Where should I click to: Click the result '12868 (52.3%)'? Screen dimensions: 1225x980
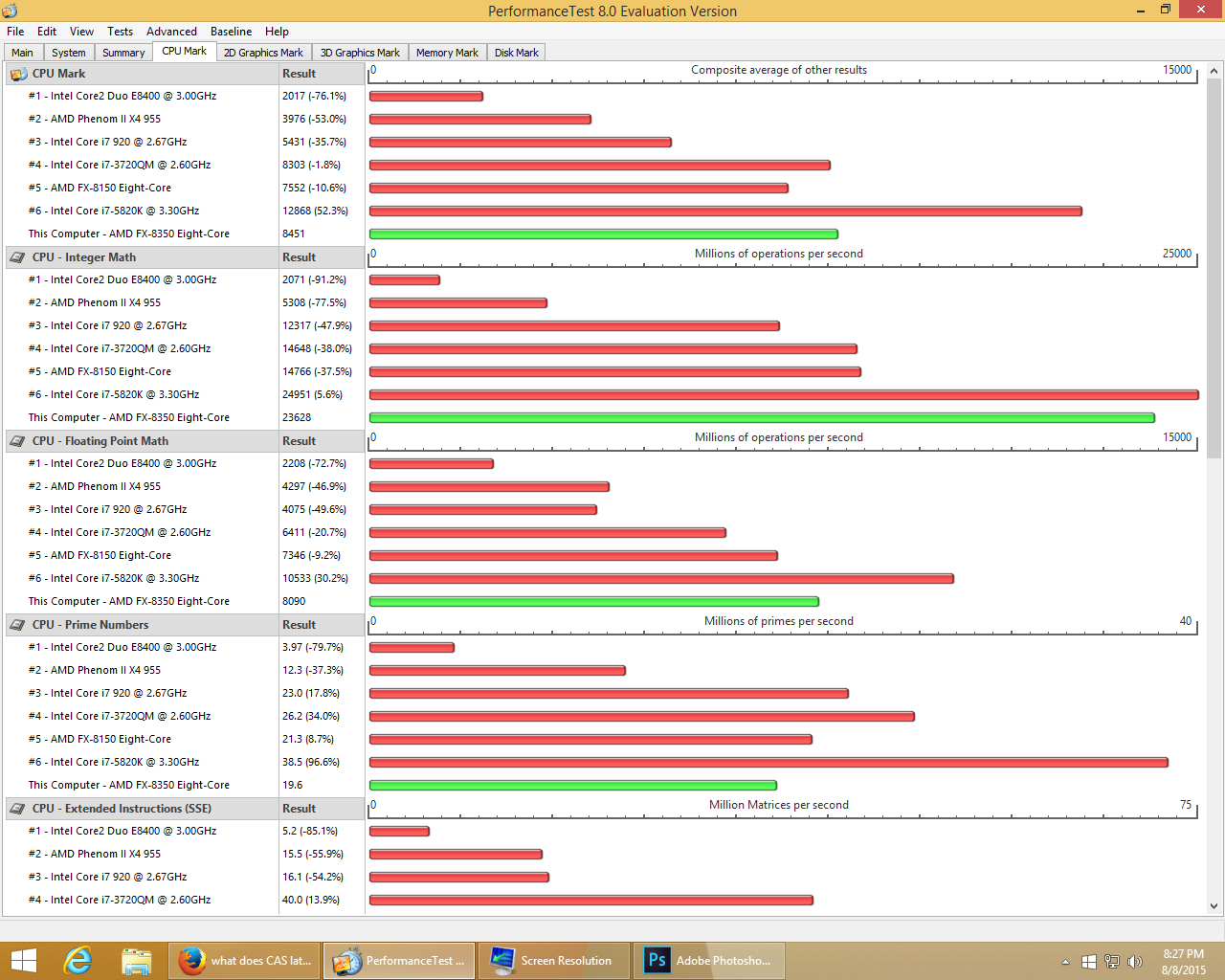(315, 211)
